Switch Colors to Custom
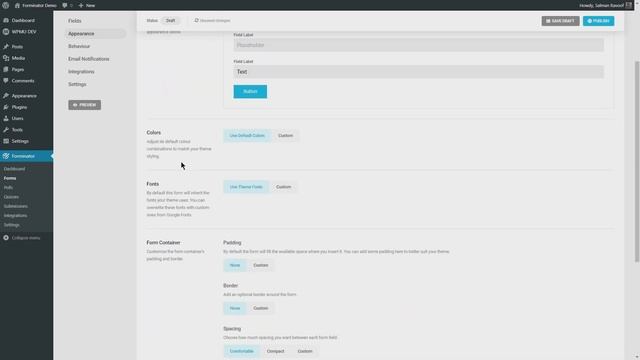Viewport: 640px width, 360px height. pyautogui.click(x=285, y=136)
